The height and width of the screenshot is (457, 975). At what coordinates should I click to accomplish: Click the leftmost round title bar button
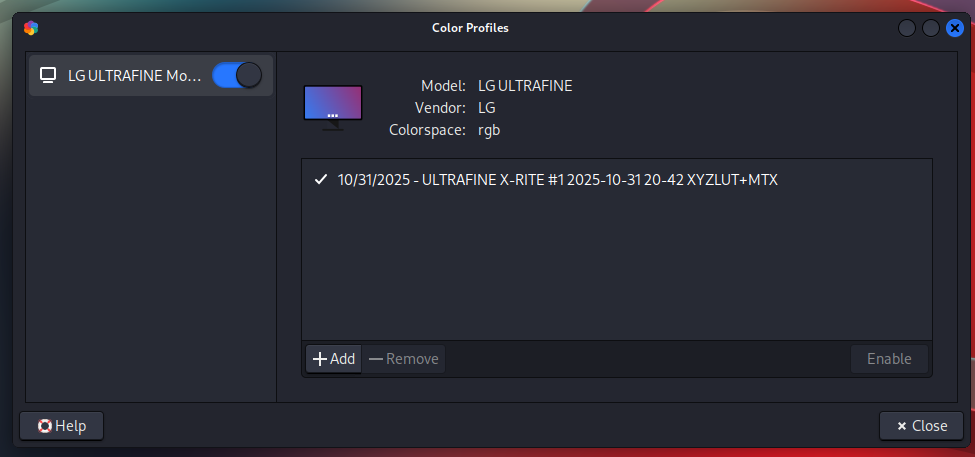(x=908, y=28)
